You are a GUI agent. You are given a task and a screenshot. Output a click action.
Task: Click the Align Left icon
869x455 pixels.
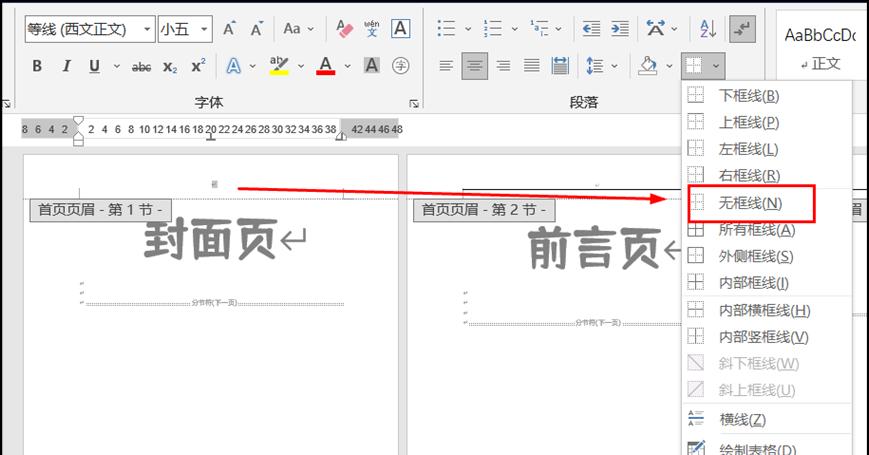pyautogui.click(x=446, y=66)
